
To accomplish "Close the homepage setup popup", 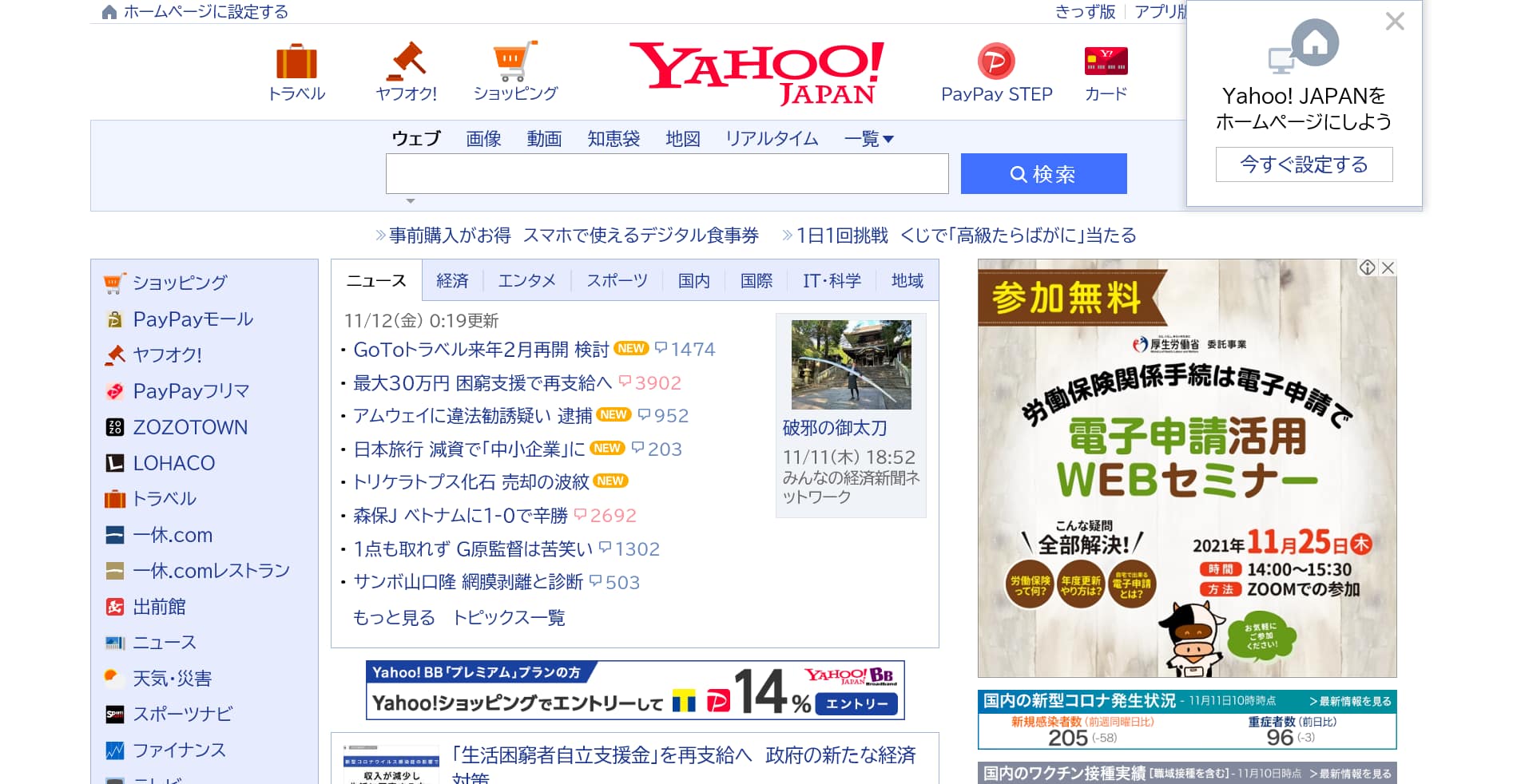I will pos(1395,22).
